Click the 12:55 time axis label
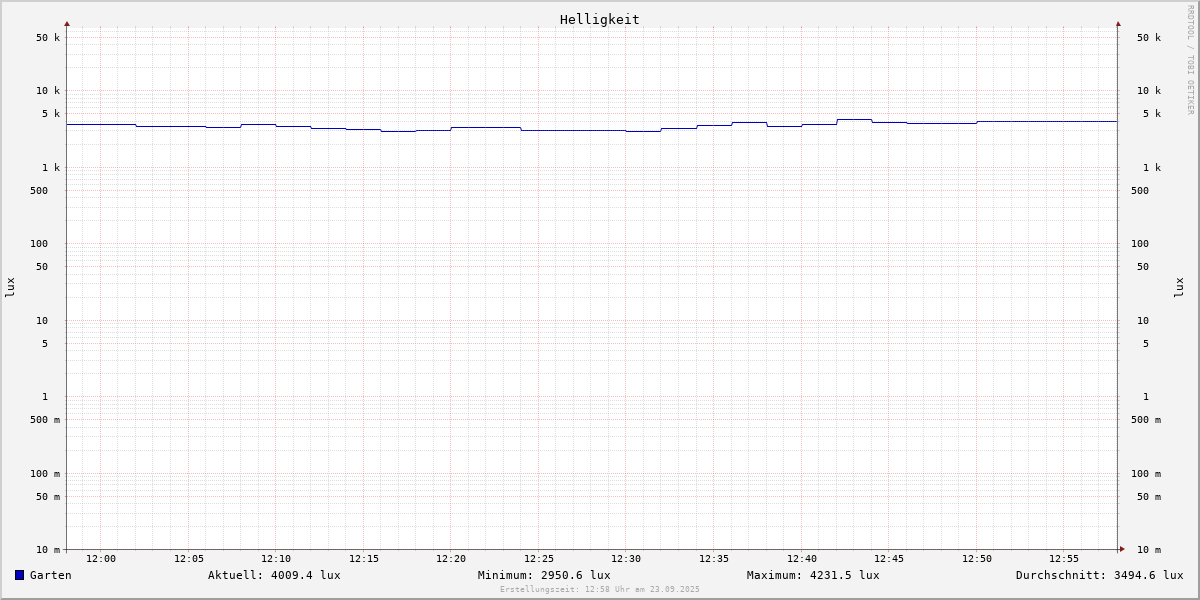Screen dimensions: 1200x600 (1064, 559)
